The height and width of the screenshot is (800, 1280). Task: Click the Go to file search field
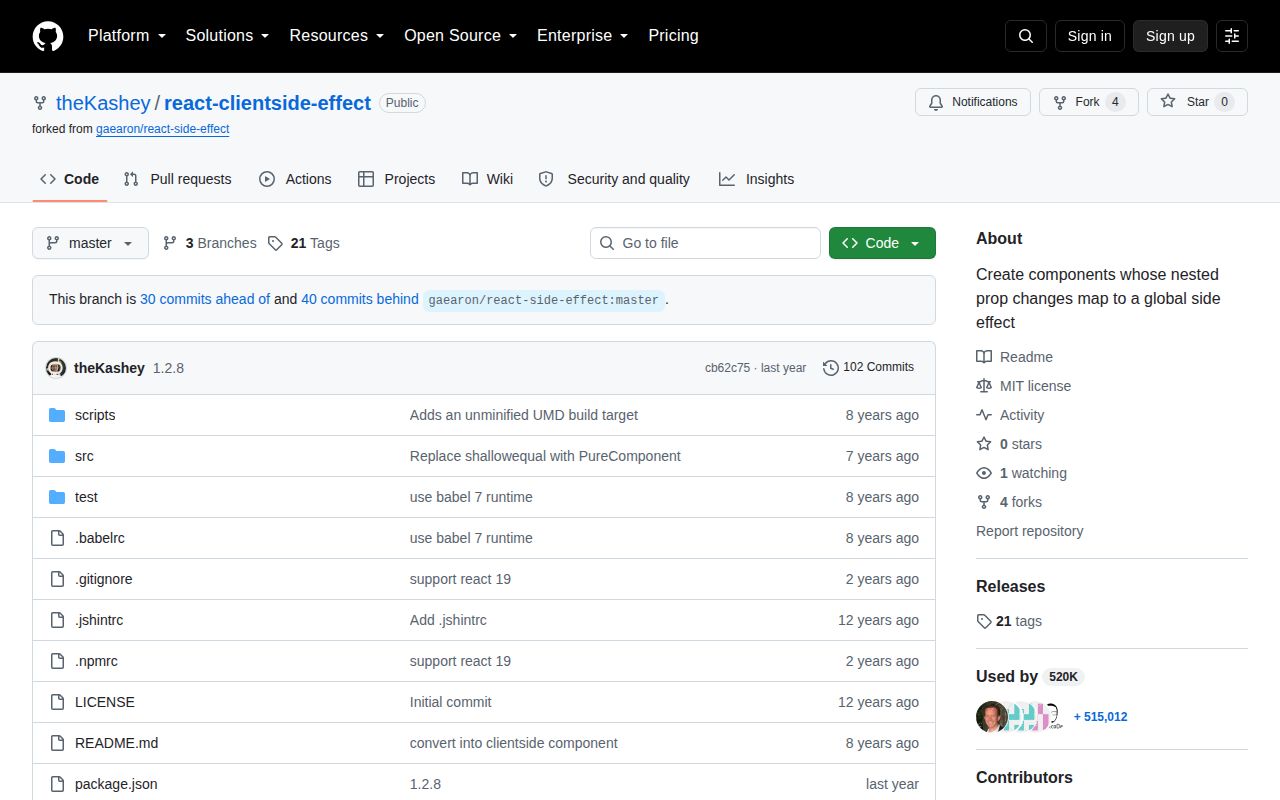pos(705,243)
